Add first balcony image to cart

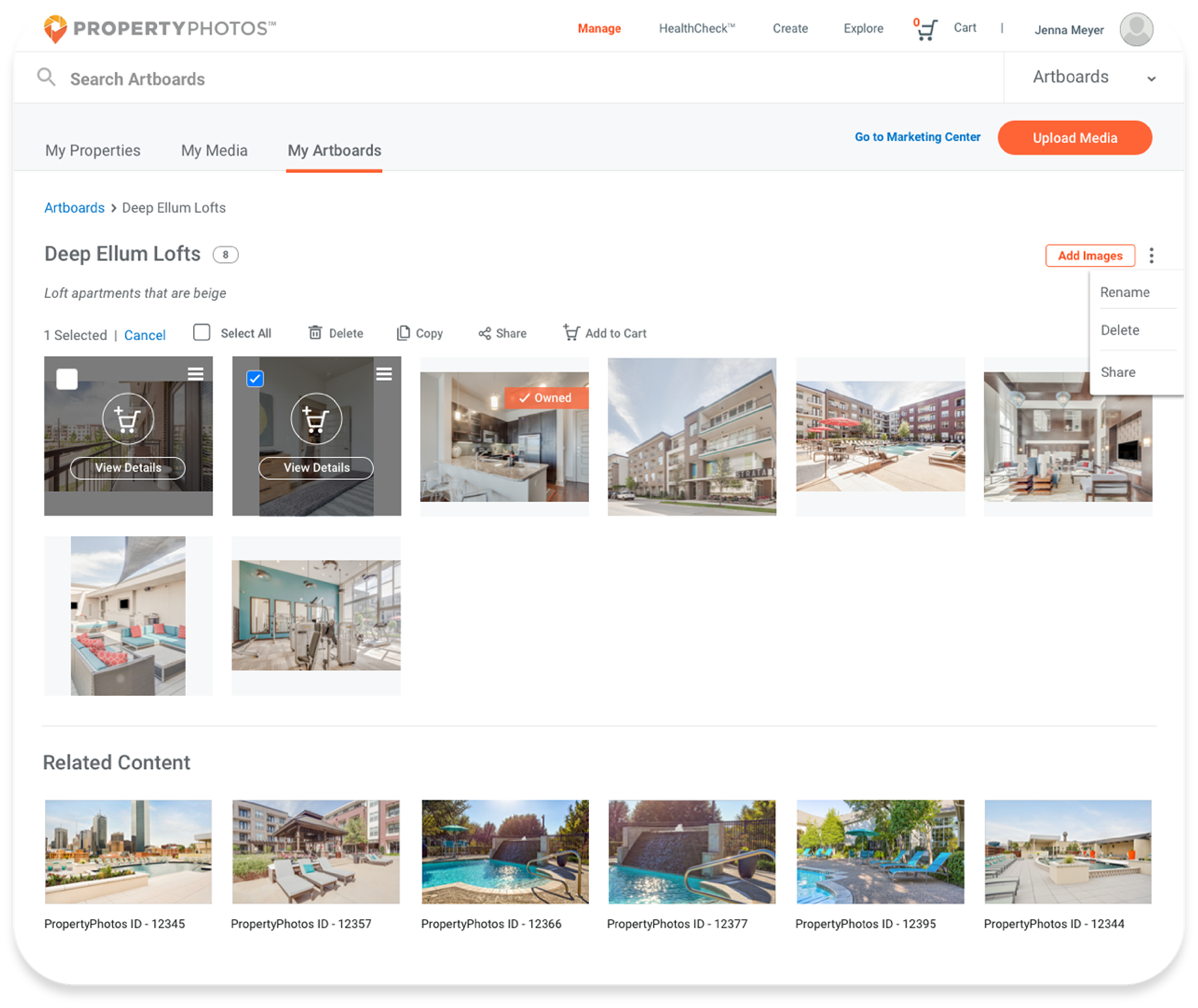[x=128, y=419]
